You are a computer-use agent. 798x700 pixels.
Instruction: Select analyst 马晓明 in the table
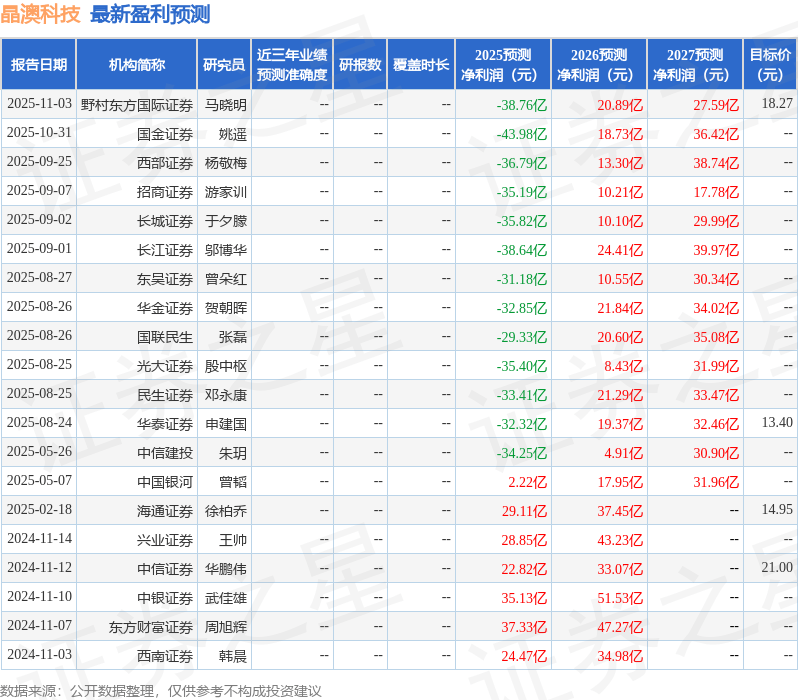(x=225, y=105)
